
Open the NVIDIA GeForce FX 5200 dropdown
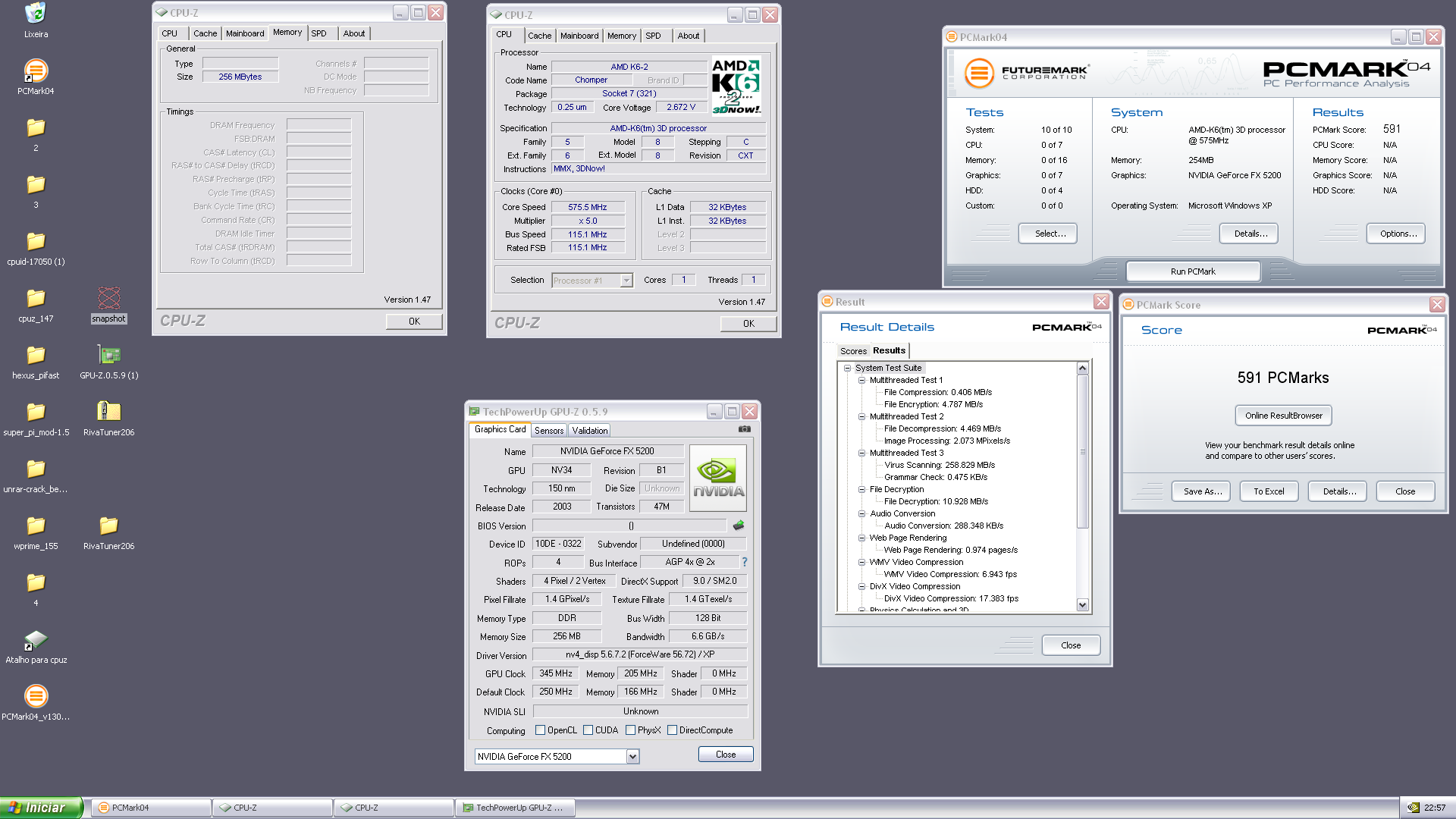pyautogui.click(x=632, y=757)
